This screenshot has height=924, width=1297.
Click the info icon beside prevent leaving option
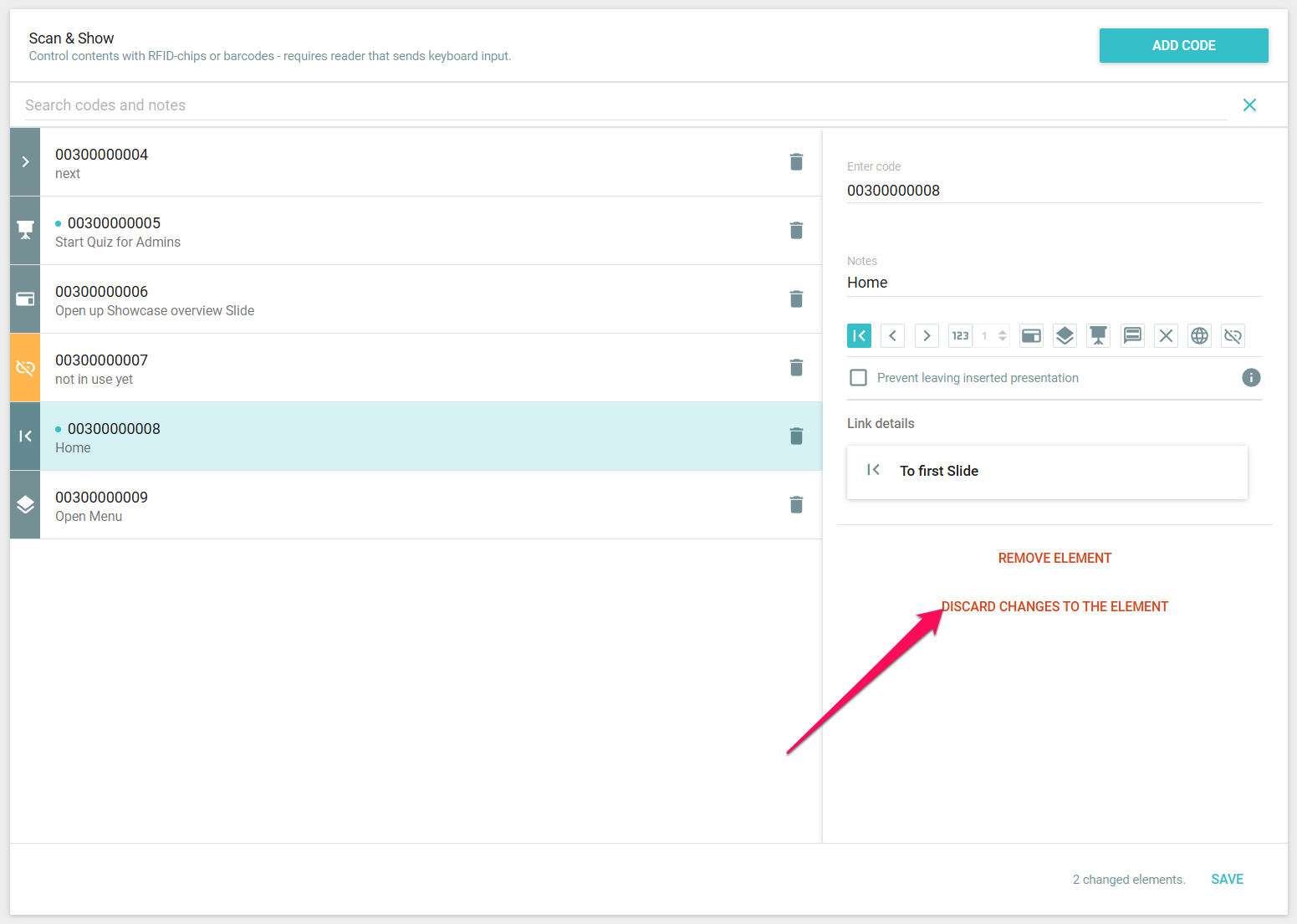click(x=1251, y=377)
